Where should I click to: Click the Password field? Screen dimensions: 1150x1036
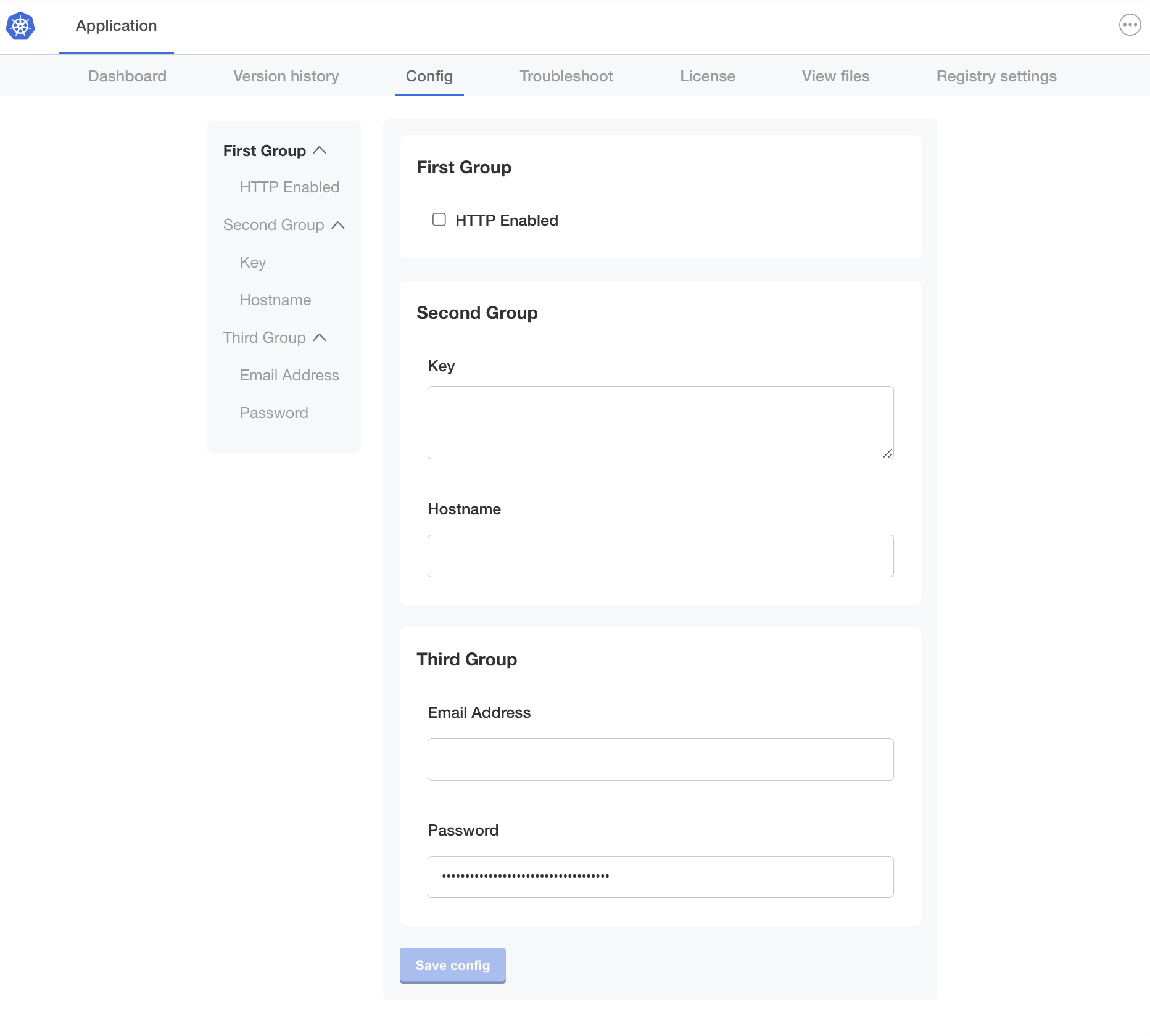660,876
